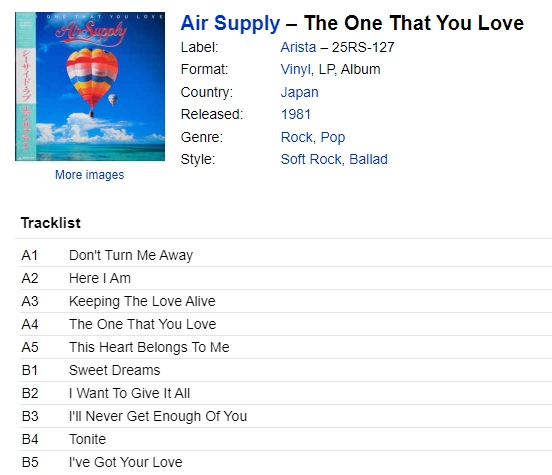The height and width of the screenshot is (475, 552).
Task: Open the Arista label link
Action: click(298, 47)
